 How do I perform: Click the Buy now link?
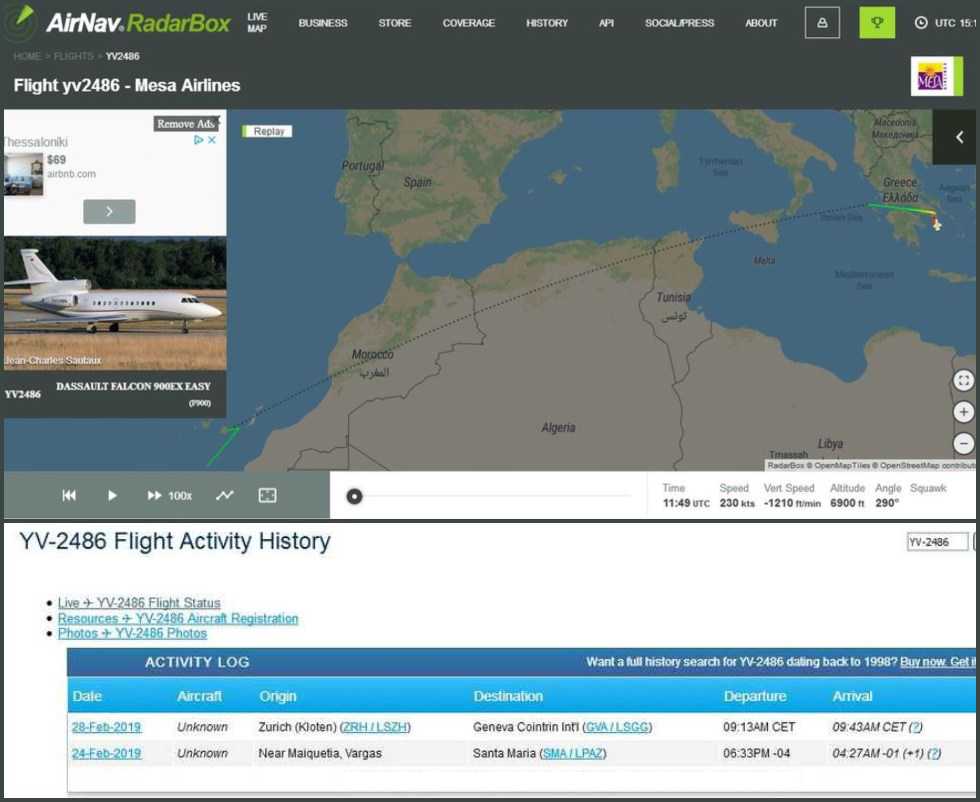point(923,661)
